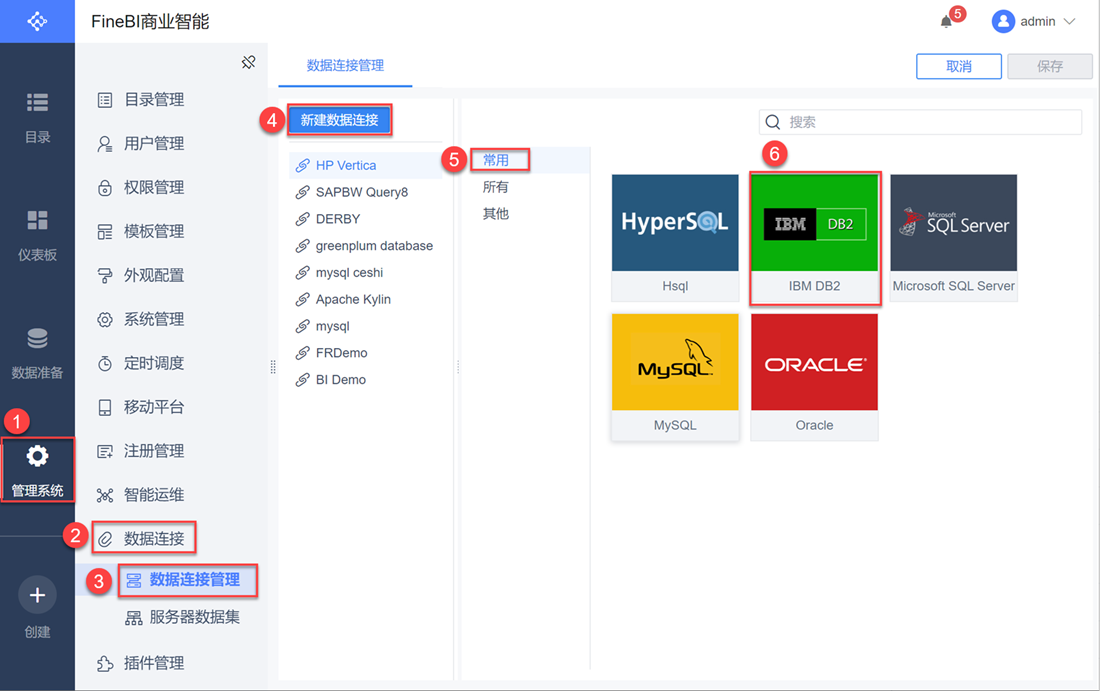Pick the IBM DB2 database tile
This screenshot has height=691, width=1100.
tap(814, 238)
